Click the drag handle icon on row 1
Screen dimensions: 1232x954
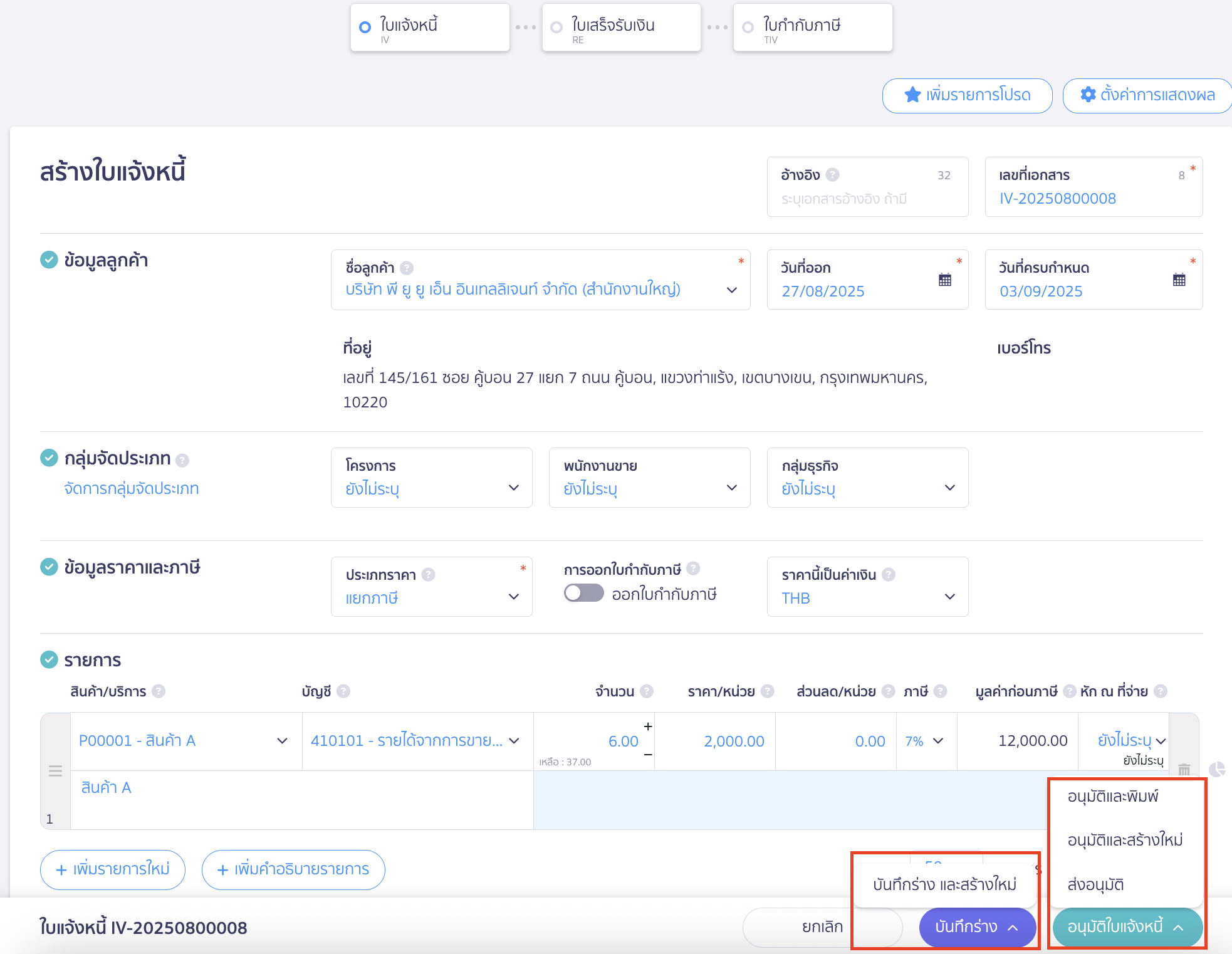click(x=55, y=771)
